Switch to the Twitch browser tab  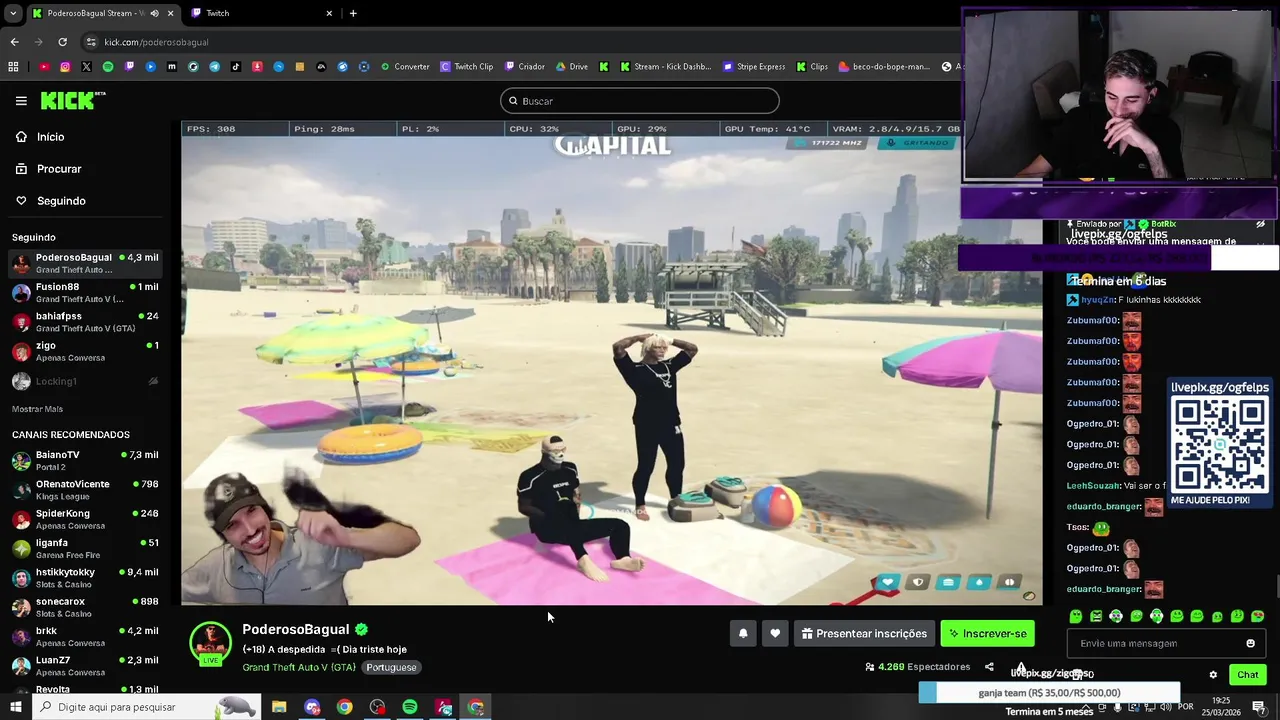tap(260, 13)
